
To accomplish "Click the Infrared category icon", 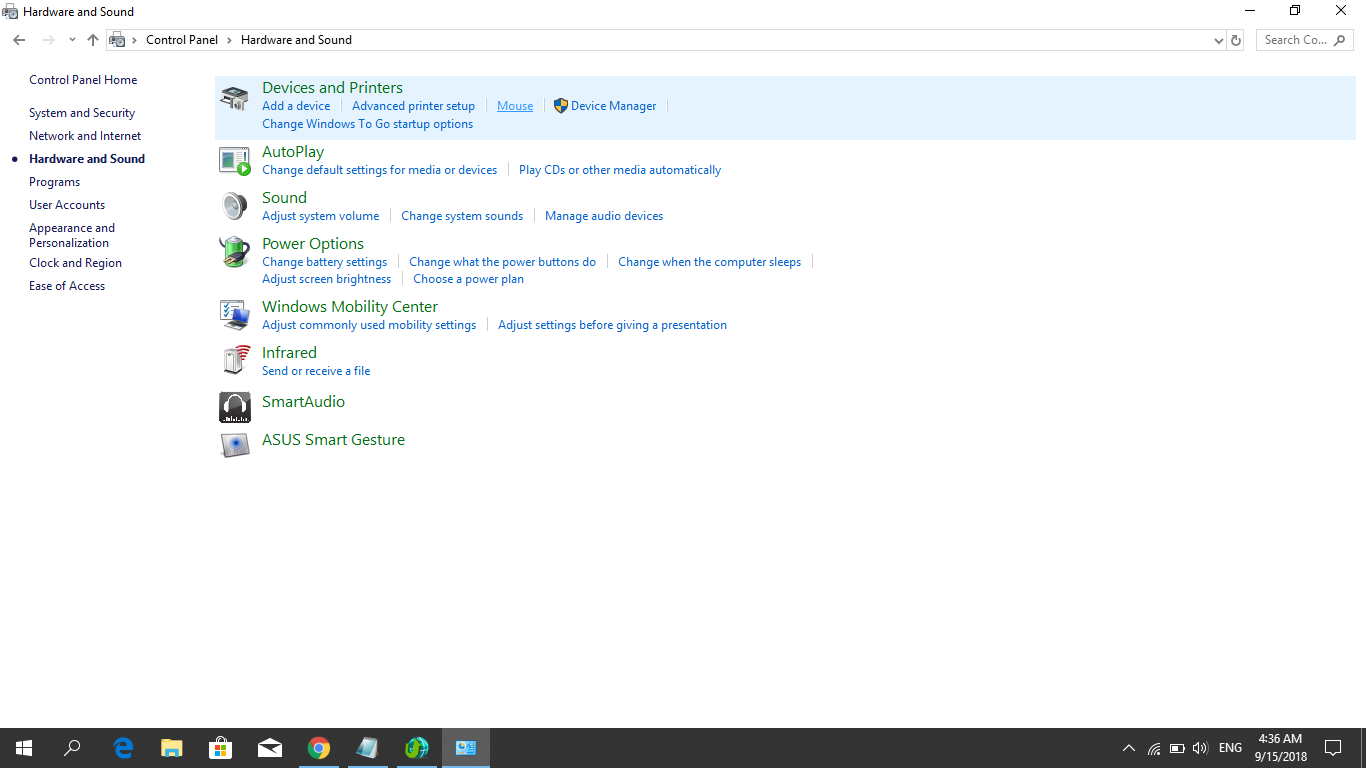I will 234,361.
